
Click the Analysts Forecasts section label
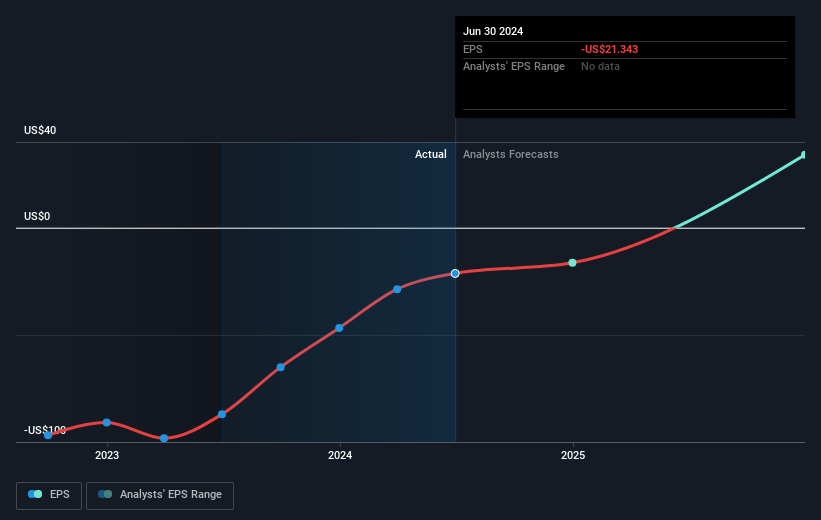511,154
